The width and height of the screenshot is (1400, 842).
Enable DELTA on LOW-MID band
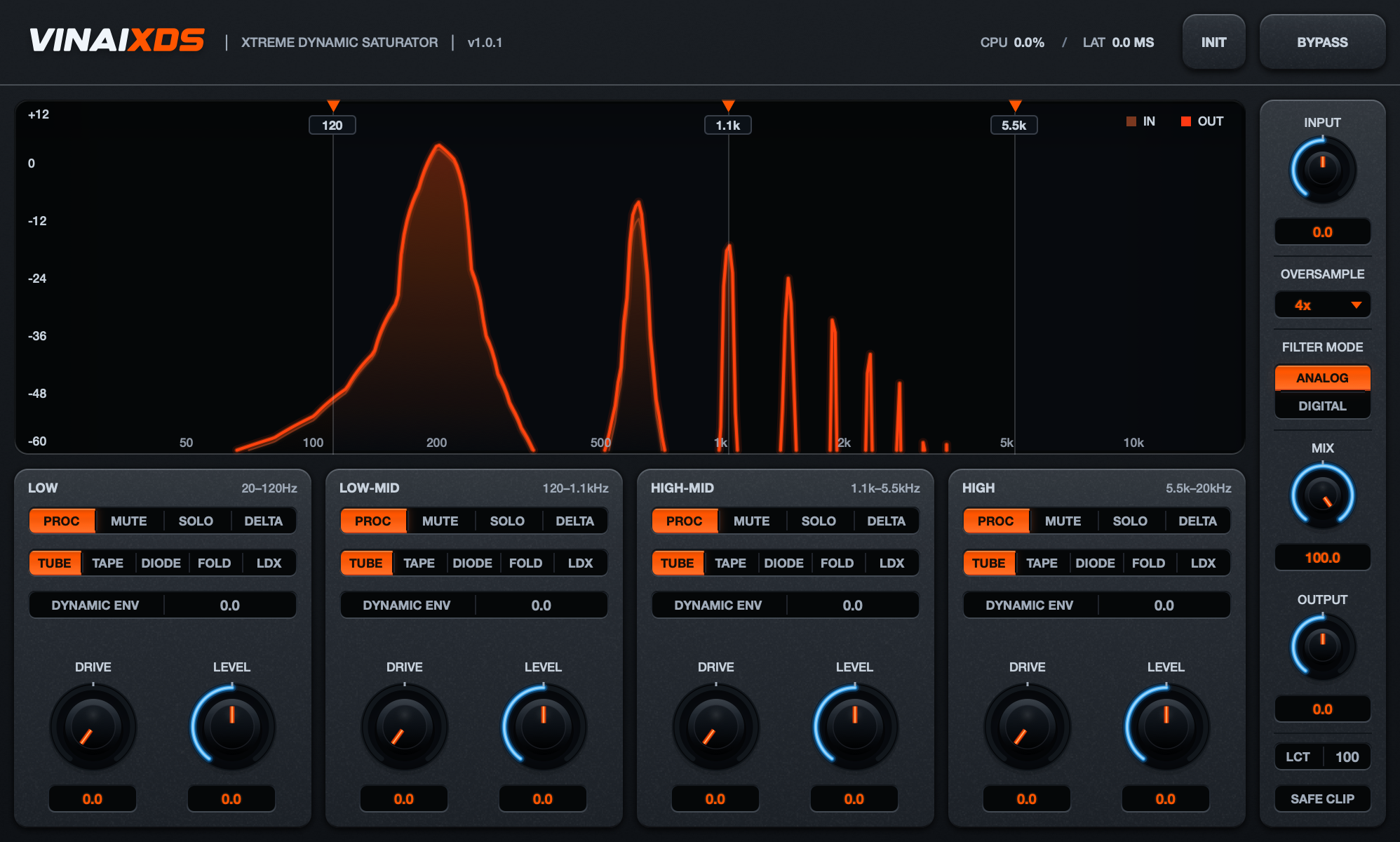click(x=574, y=521)
